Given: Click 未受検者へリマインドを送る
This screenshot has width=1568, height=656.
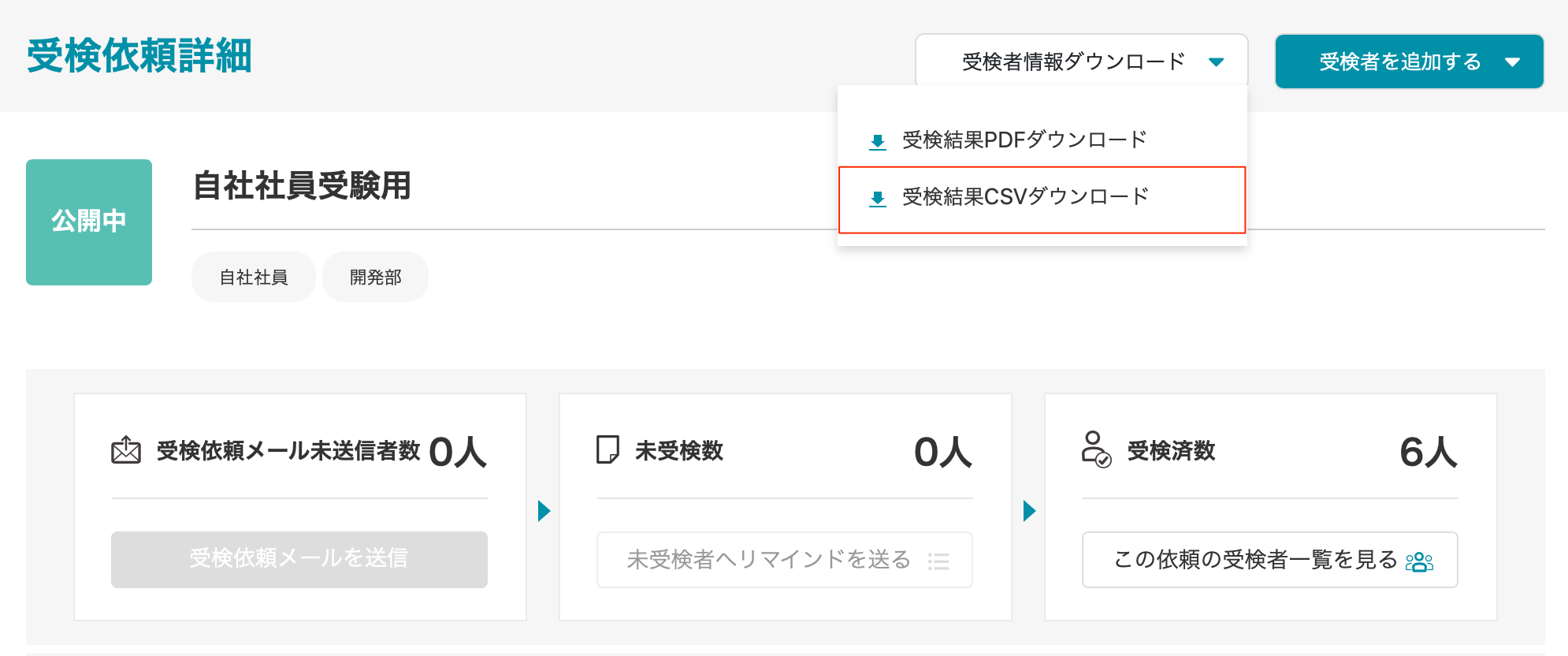Looking at the screenshot, I should click(x=784, y=561).
